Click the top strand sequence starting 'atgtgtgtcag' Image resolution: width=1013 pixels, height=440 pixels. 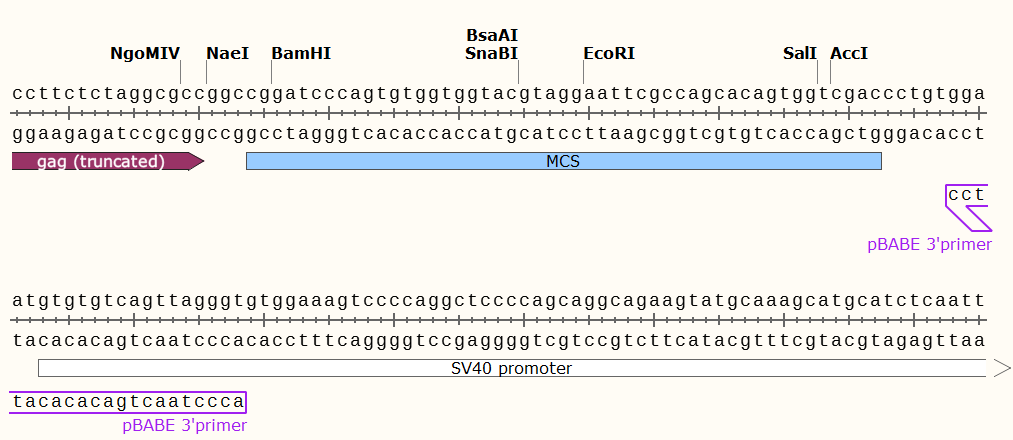coord(498,300)
